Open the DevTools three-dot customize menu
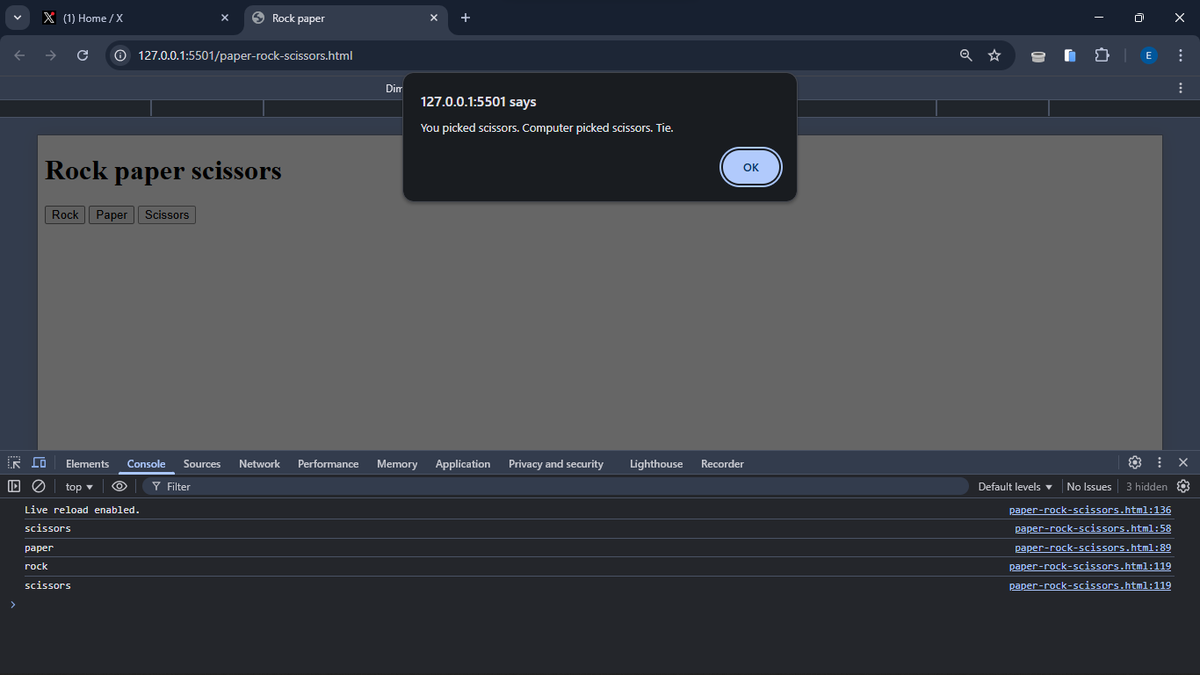Viewport: 1200px width, 675px height. point(1158,462)
